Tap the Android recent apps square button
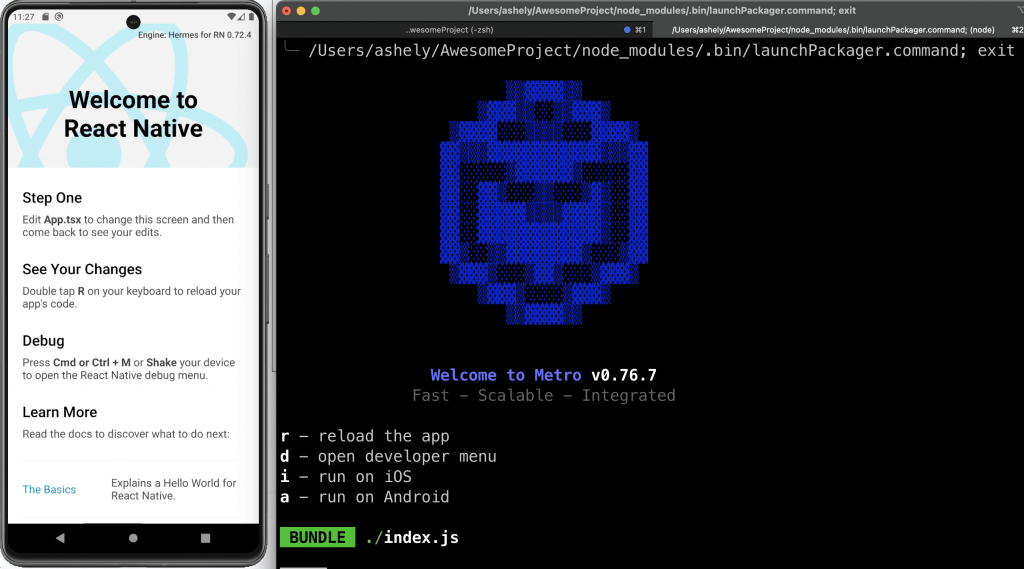The width and height of the screenshot is (1024, 569). [x=205, y=538]
